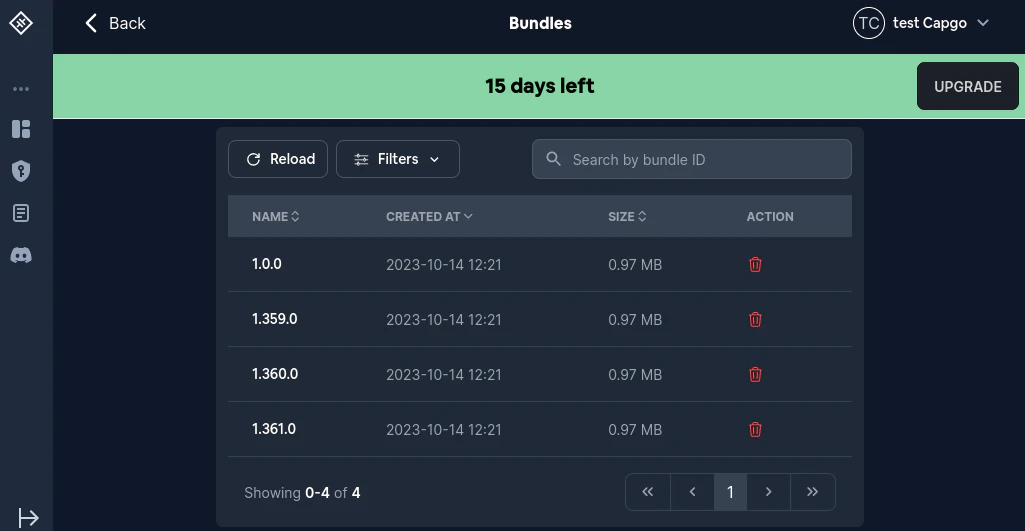Sort bundles by Name column
1025x531 pixels.
point(275,216)
